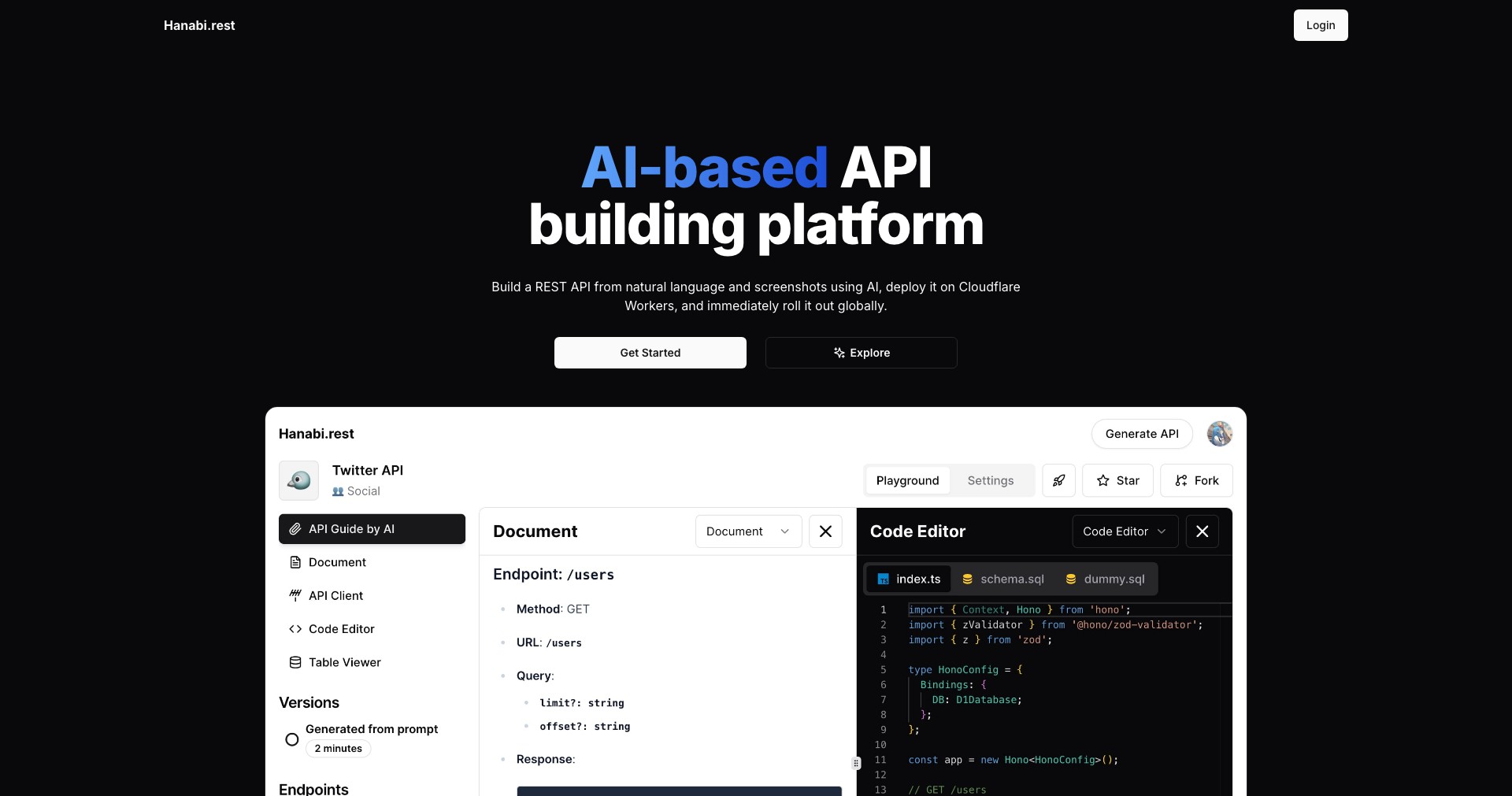Click the TypeScript icon on index.ts tab
Viewport: 1512px width, 796px height.
[x=884, y=579]
